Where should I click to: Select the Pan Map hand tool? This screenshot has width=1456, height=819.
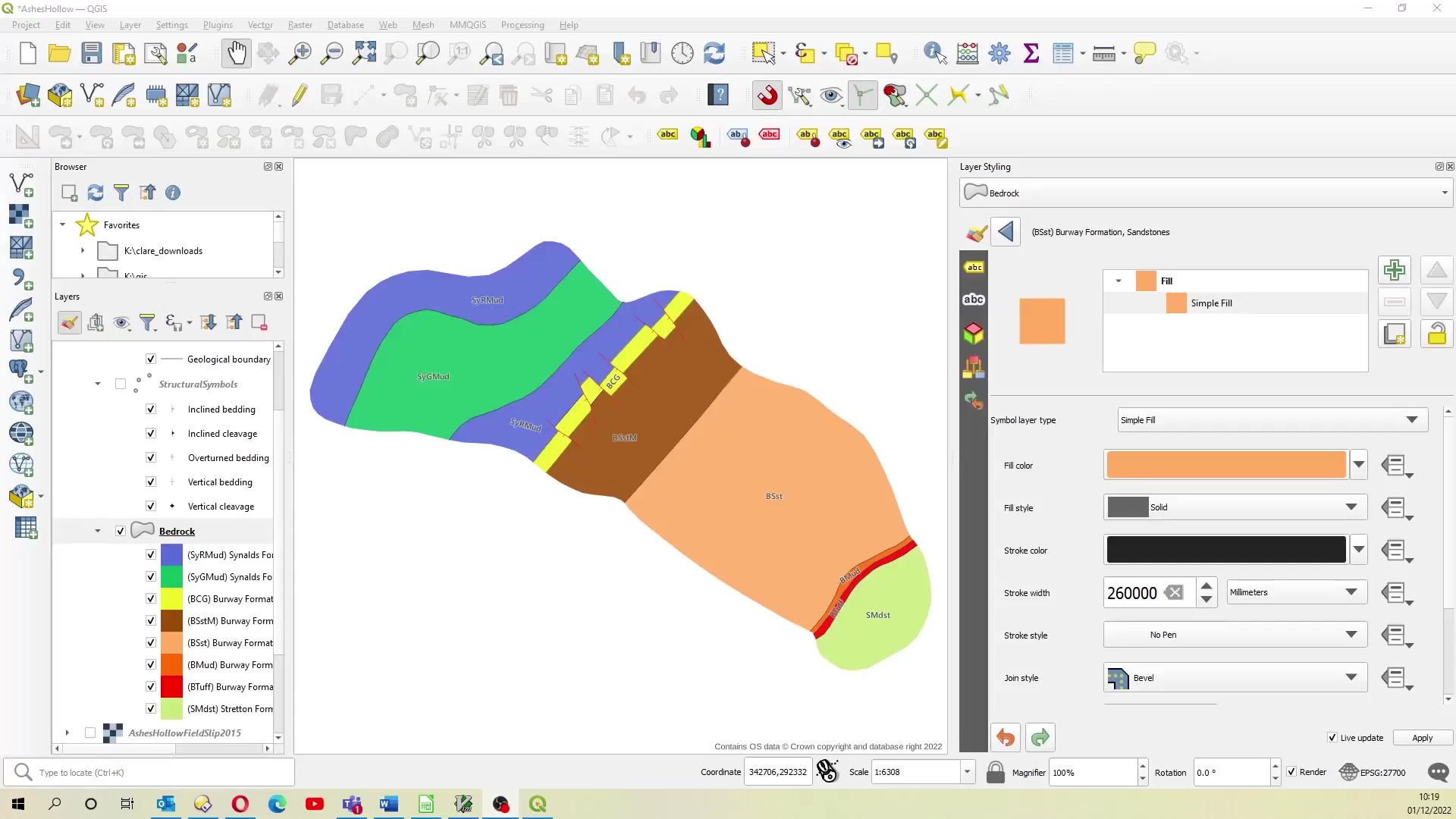(237, 53)
